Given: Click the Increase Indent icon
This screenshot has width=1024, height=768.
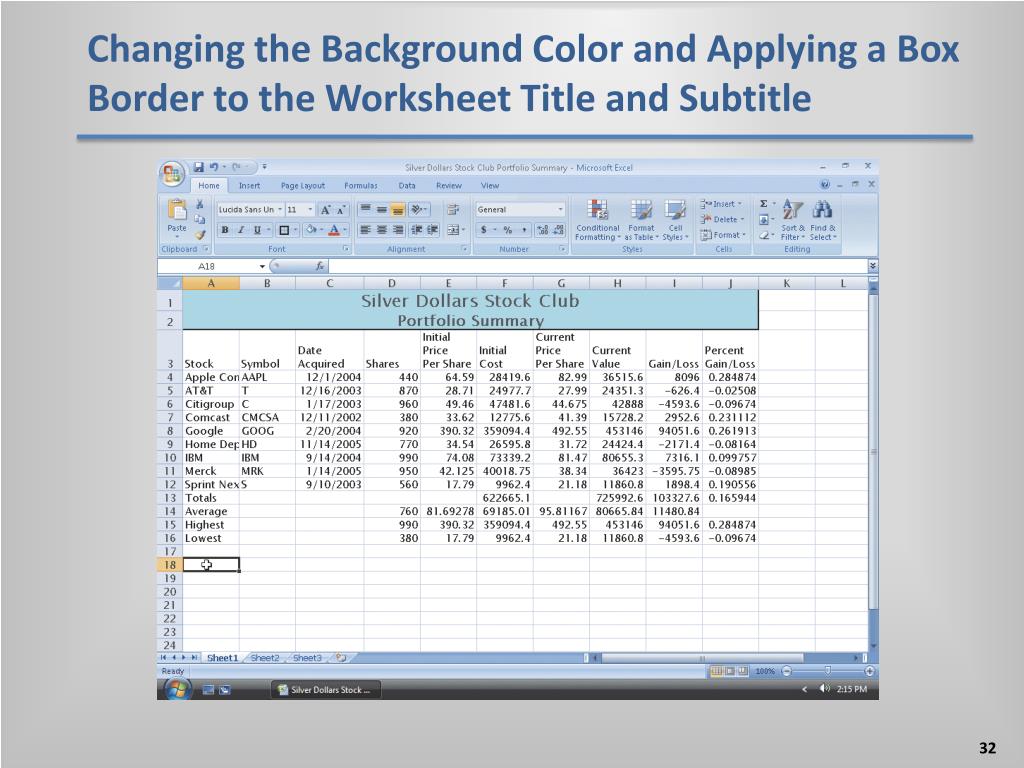Looking at the screenshot, I should point(432,230).
